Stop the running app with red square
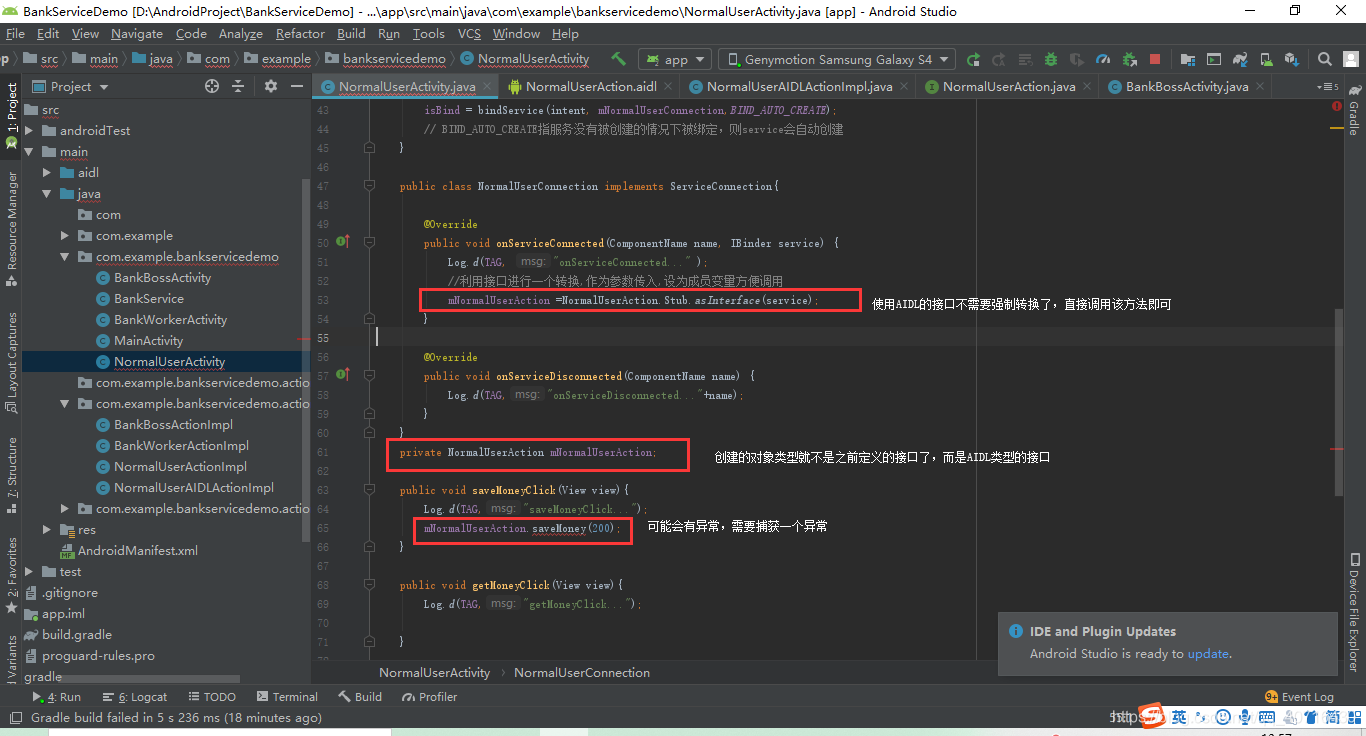The image size is (1366, 736). point(1154,59)
